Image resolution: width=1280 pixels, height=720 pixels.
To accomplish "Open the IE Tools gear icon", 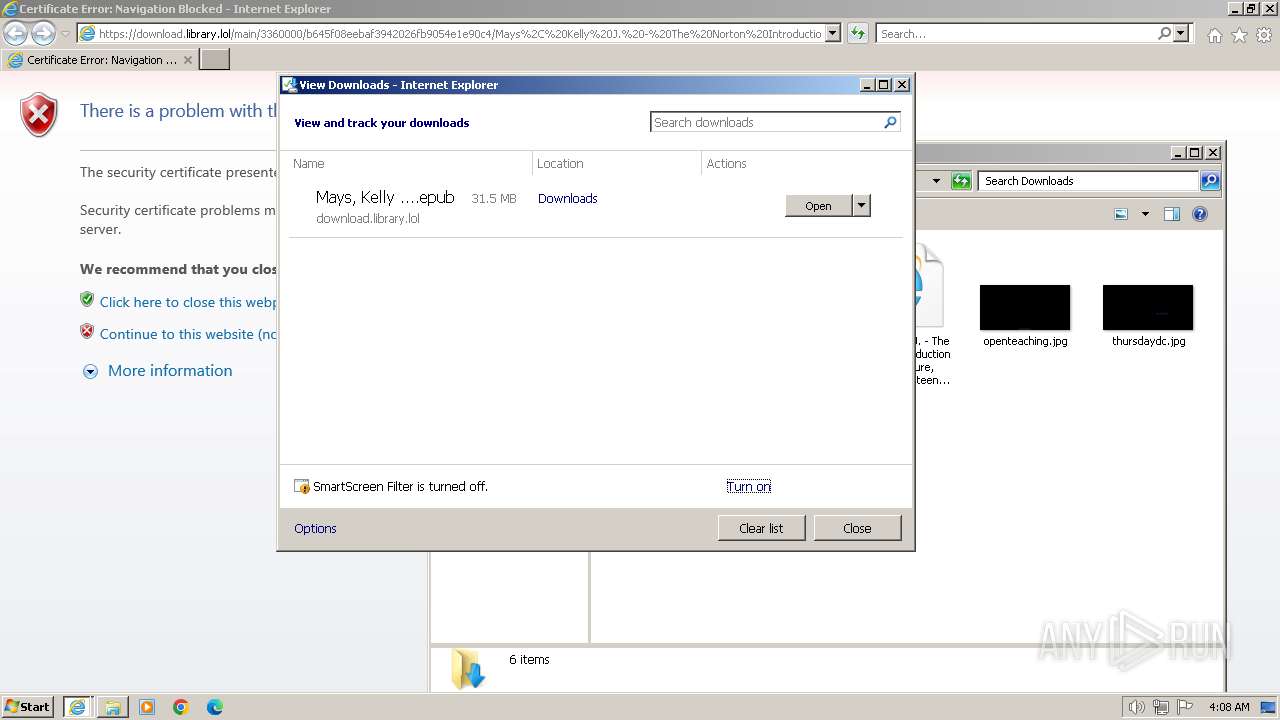I will [1264, 35].
